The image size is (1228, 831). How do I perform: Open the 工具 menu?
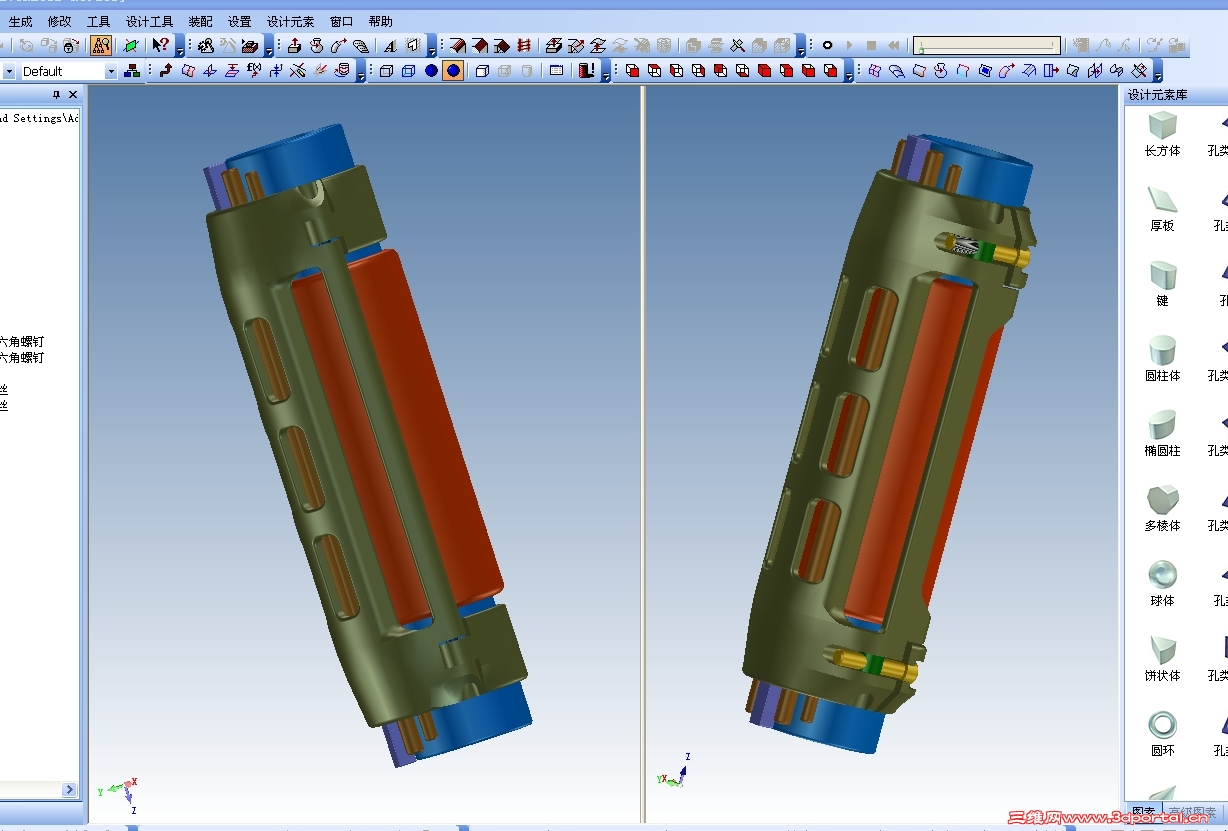pyautogui.click(x=98, y=21)
